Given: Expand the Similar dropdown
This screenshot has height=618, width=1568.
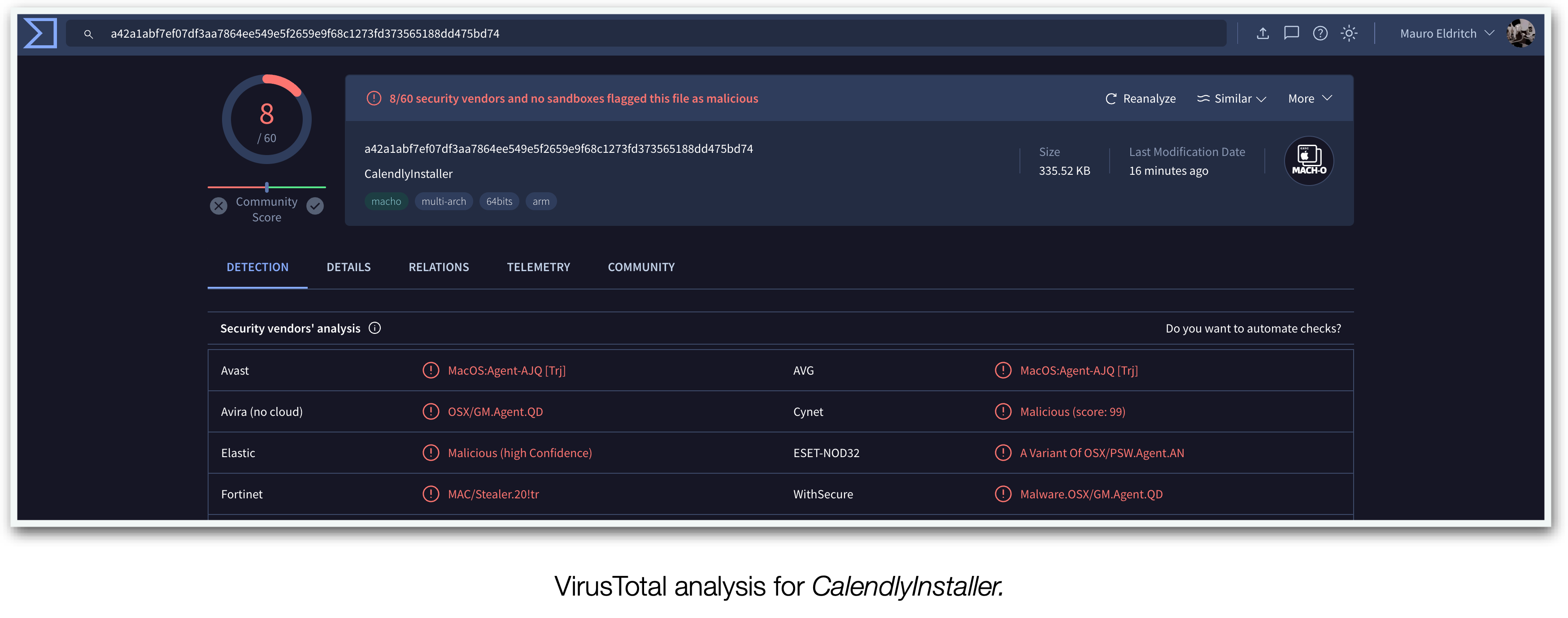Looking at the screenshot, I should (x=1232, y=99).
